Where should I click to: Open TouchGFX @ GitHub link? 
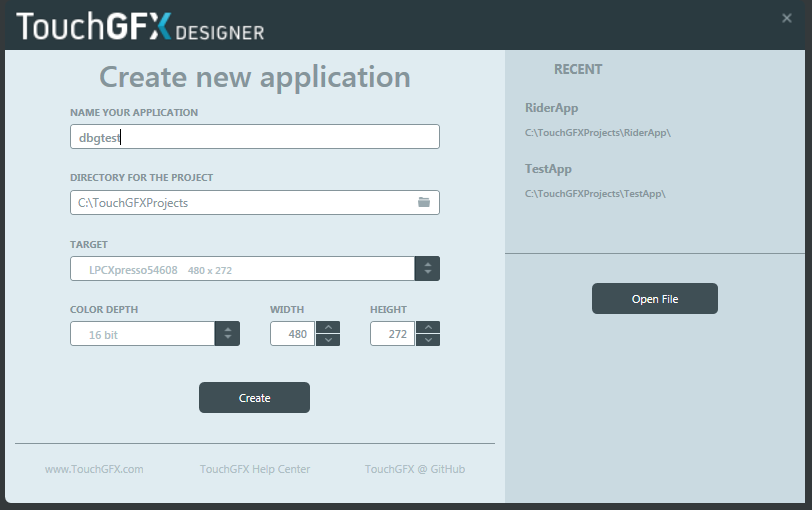[x=415, y=469]
